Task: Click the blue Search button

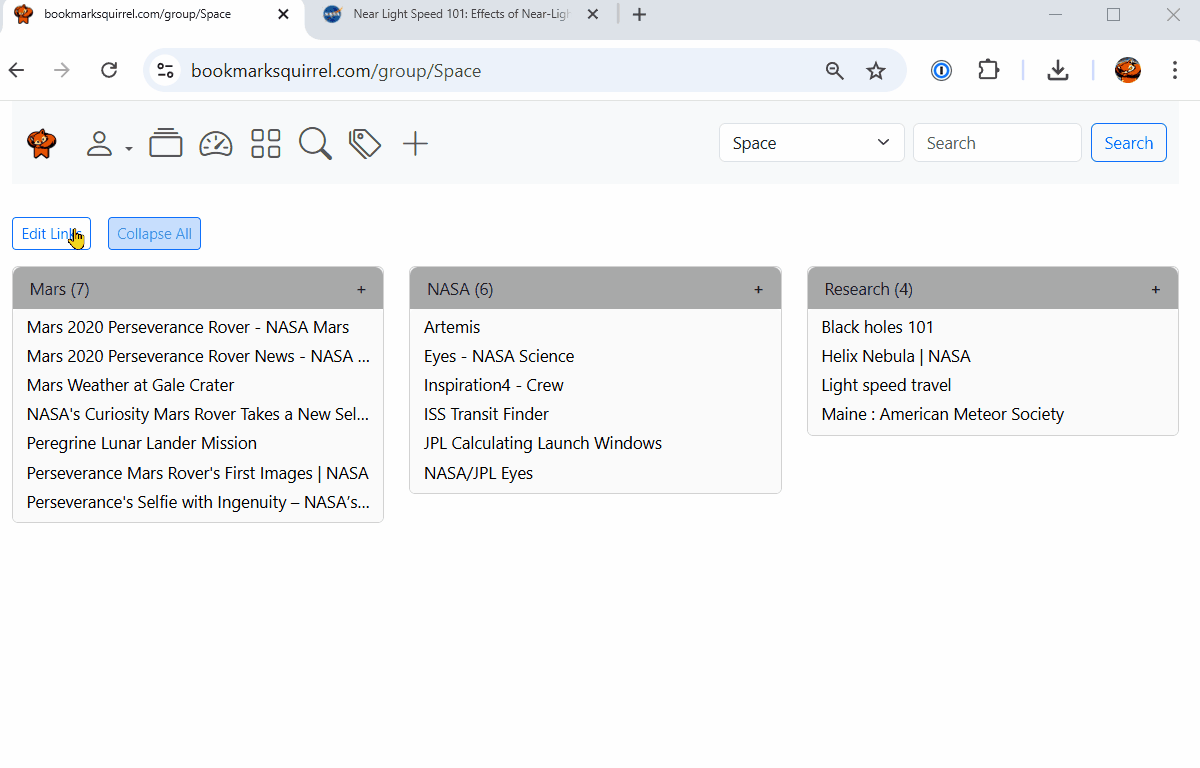Action: tap(1128, 143)
